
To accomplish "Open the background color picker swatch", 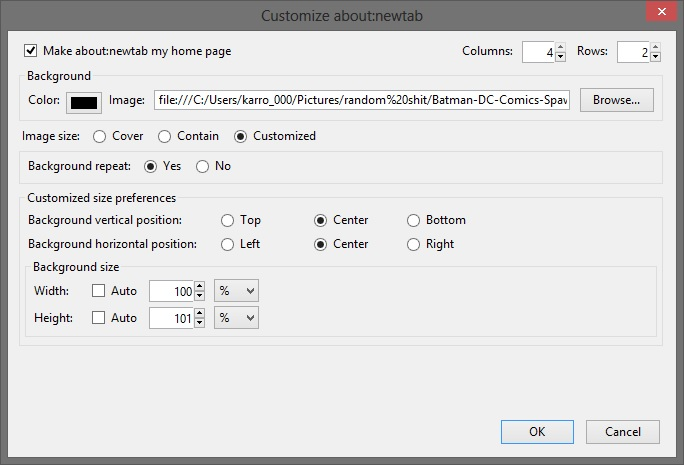I will pos(83,101).
